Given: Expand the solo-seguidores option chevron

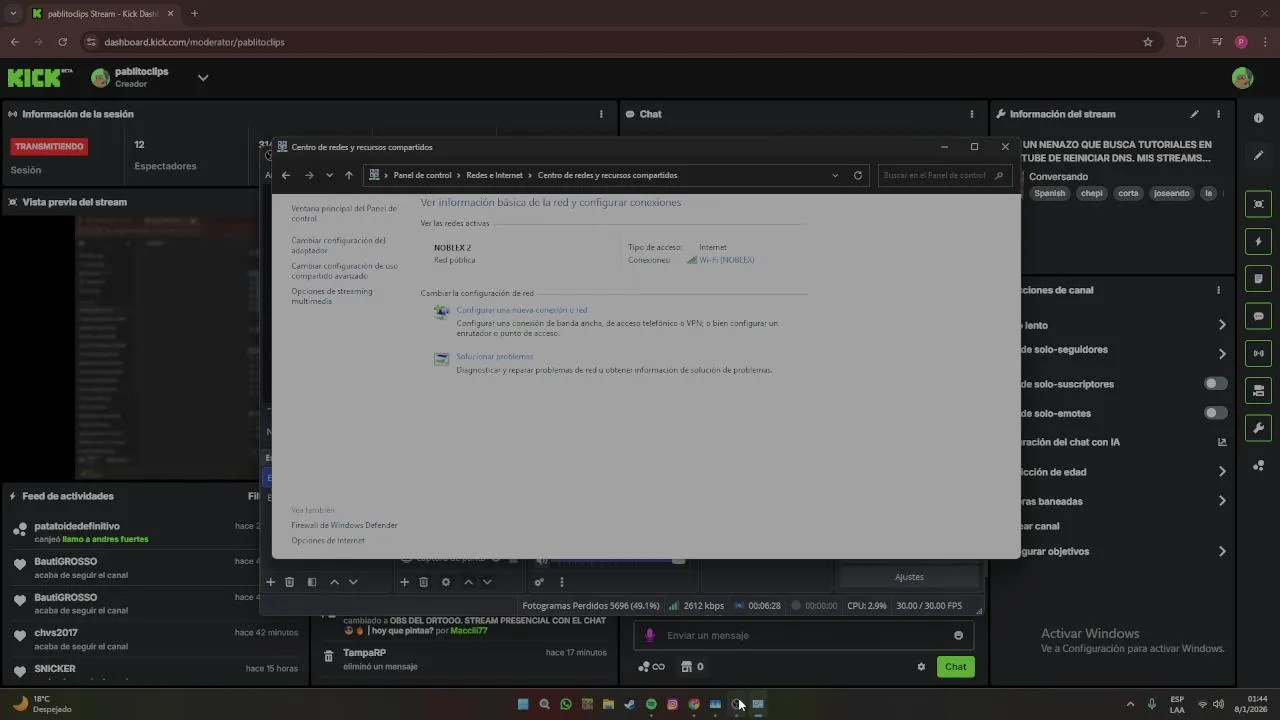Looking at the screenshot, I should (x=1222, y=354).
